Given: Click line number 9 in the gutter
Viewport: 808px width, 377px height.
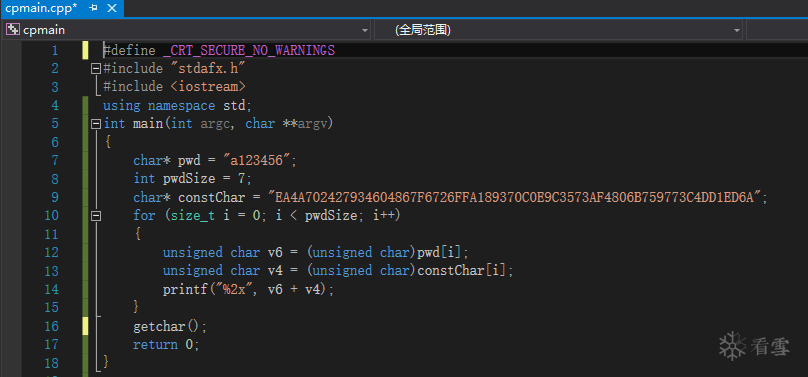Looking at the screenshot, I should click(x=55, y=197).
